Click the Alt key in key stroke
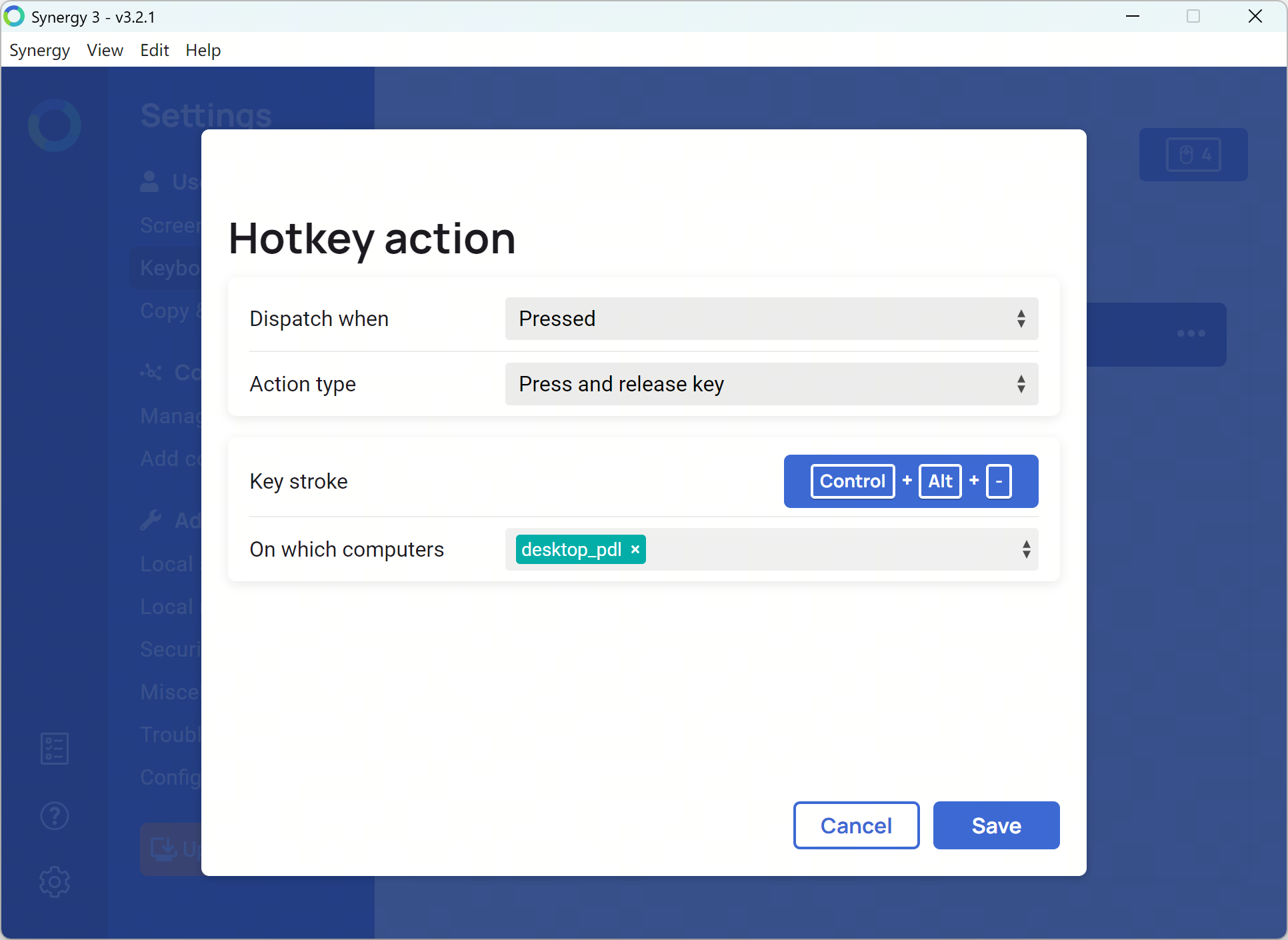This screenshot has width=1288, height=940. [x=940, y=481]
